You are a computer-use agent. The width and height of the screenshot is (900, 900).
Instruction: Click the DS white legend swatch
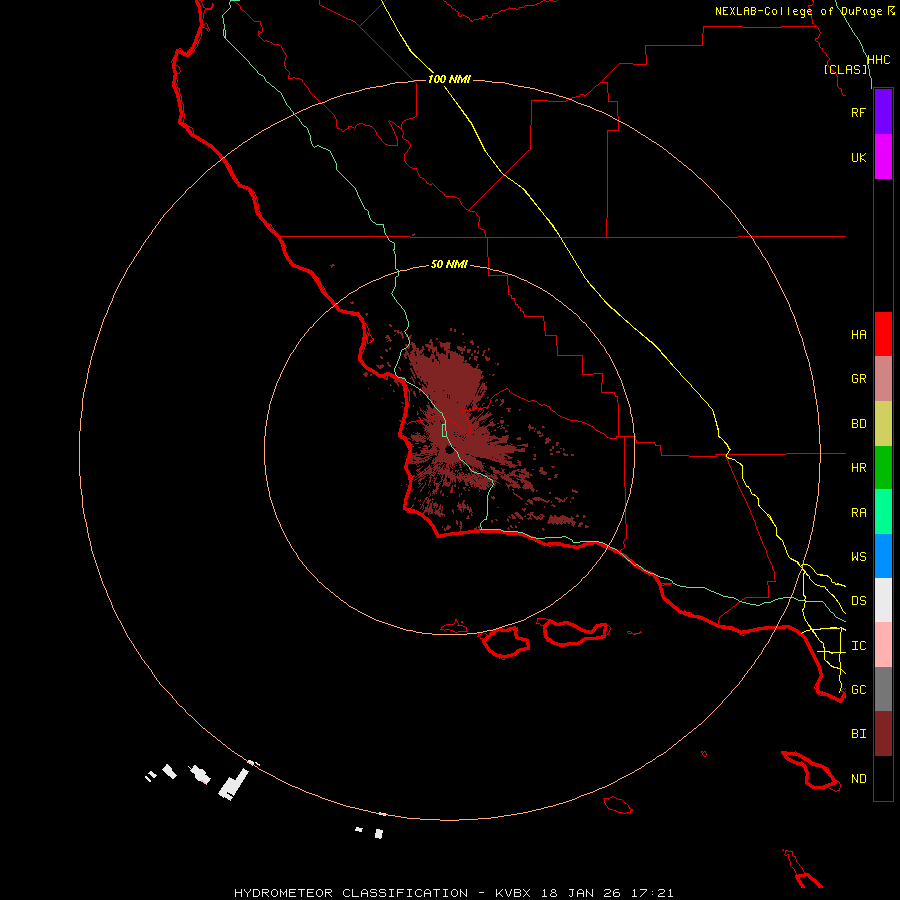pyautogui.click(x=883, y=600)
